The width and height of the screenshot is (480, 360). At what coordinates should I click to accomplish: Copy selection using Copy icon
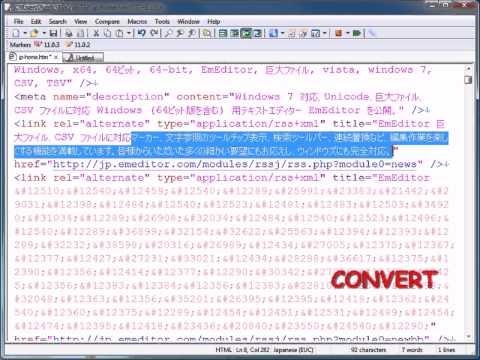(x=107, y=33)
